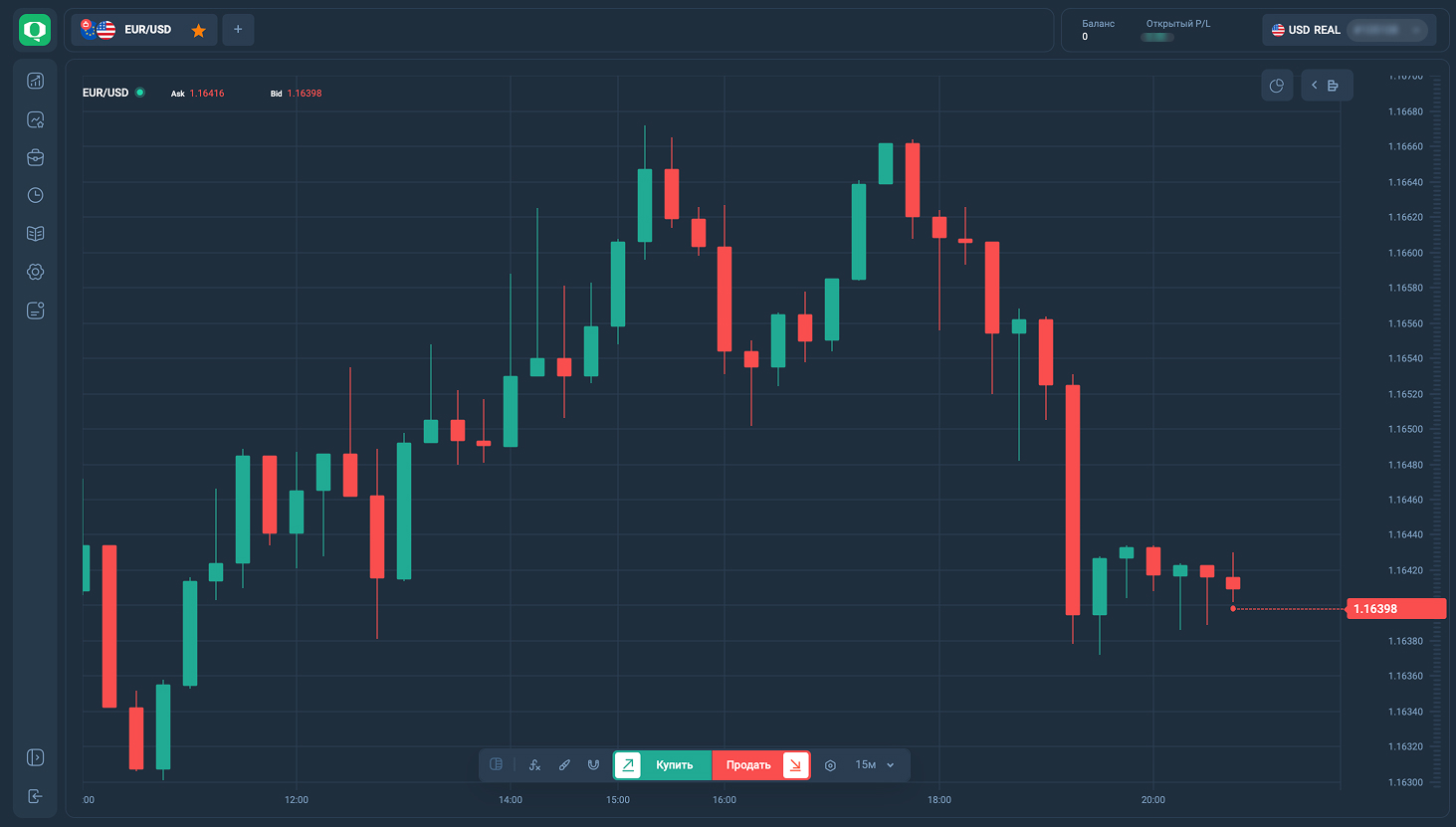Add a new instrument tab
The height and width of the screenshot is (827, 1456).
[x=238, y=30]
